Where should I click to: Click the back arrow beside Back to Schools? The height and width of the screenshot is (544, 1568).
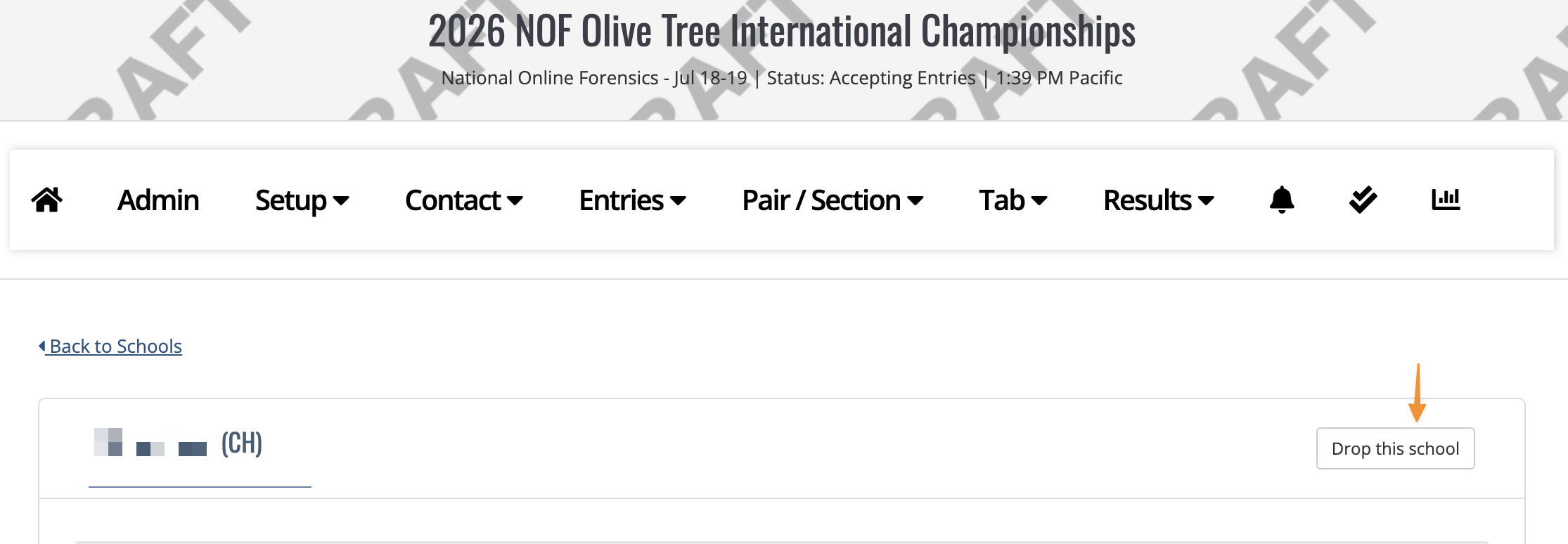(x=42, y=346)
